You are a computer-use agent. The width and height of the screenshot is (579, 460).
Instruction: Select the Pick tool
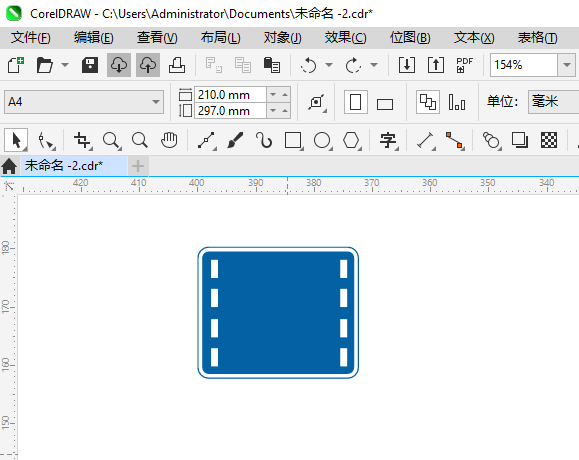[x=16, y=140]
